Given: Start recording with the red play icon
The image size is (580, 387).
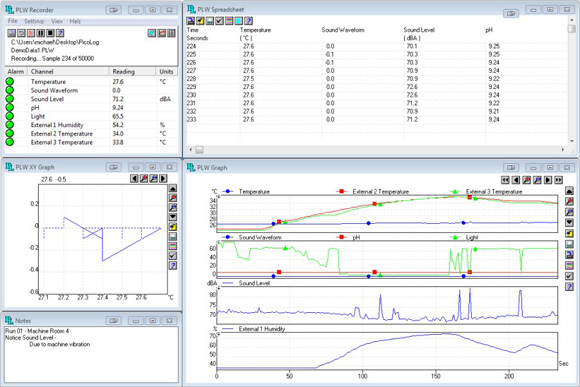Looking at the screenshot, I should (x=31, y=33).
